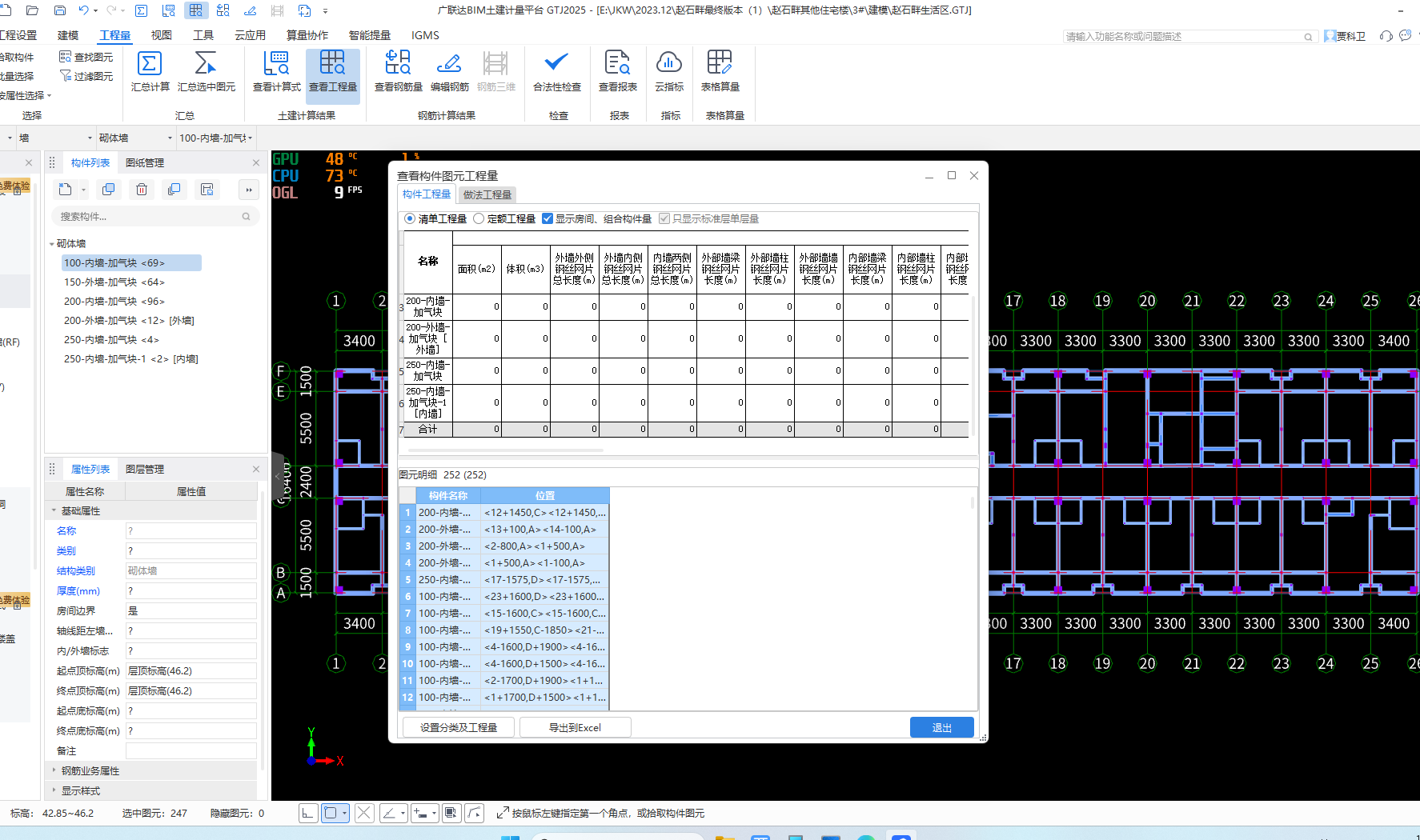This screenshot has width=1420, height=840.
Task: Collapse 基础属性 property group
Action: coord(54,510)
